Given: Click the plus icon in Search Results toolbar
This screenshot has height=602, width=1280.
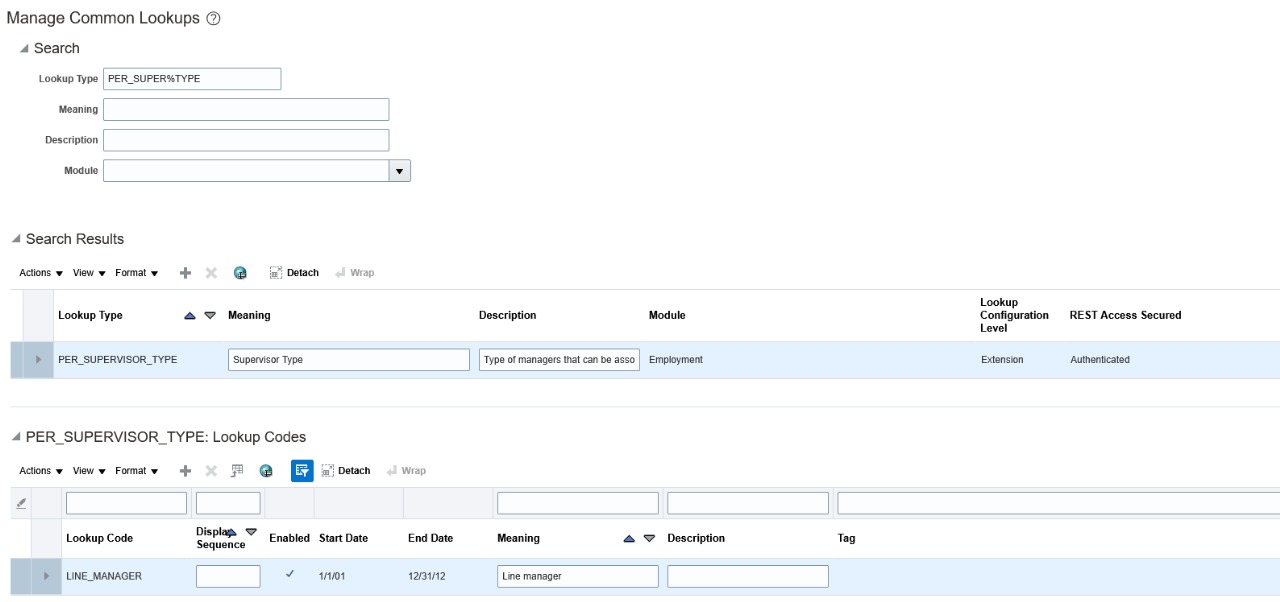Looking at the screenshot, I should [185, 272].
